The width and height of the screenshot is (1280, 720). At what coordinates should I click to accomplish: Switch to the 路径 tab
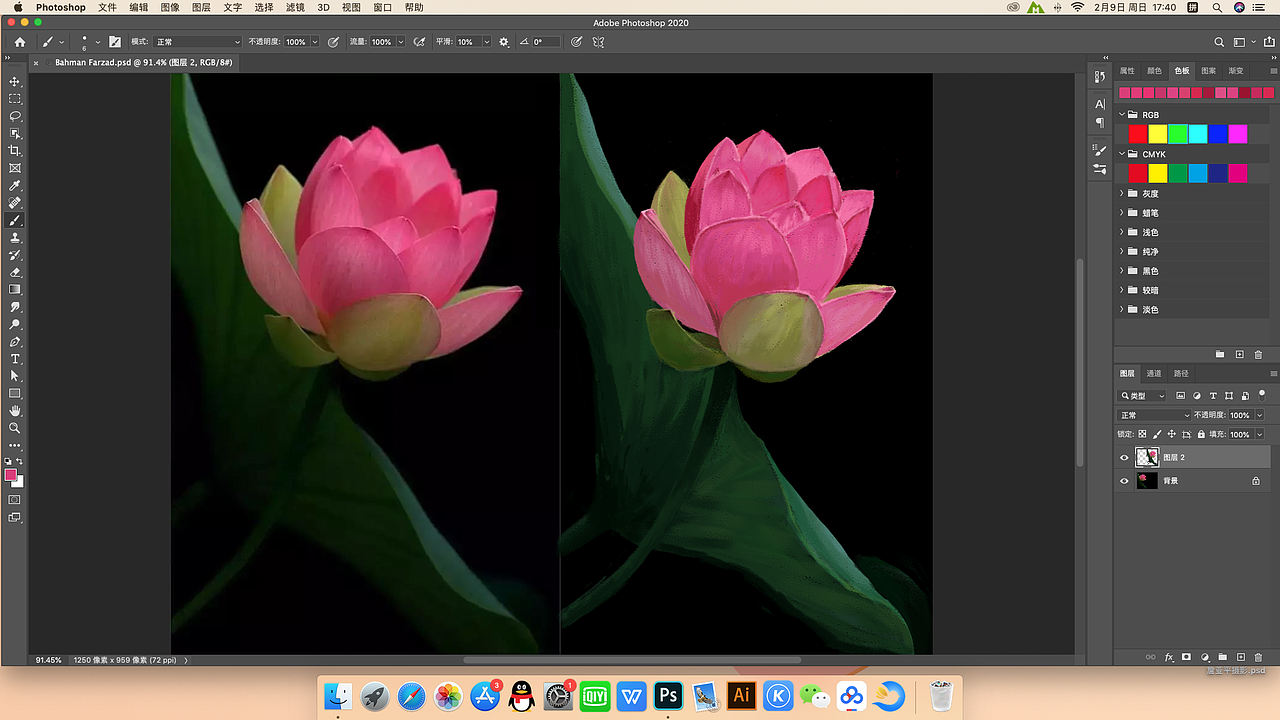pyautogui.click(x=1181, y=373)
